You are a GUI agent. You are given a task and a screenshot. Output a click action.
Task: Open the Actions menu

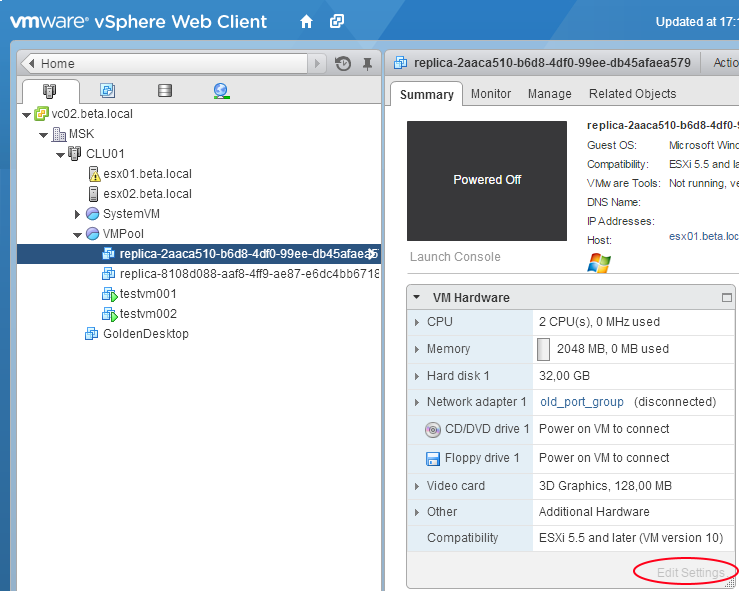pyautogui.click(x=726, y=63)
